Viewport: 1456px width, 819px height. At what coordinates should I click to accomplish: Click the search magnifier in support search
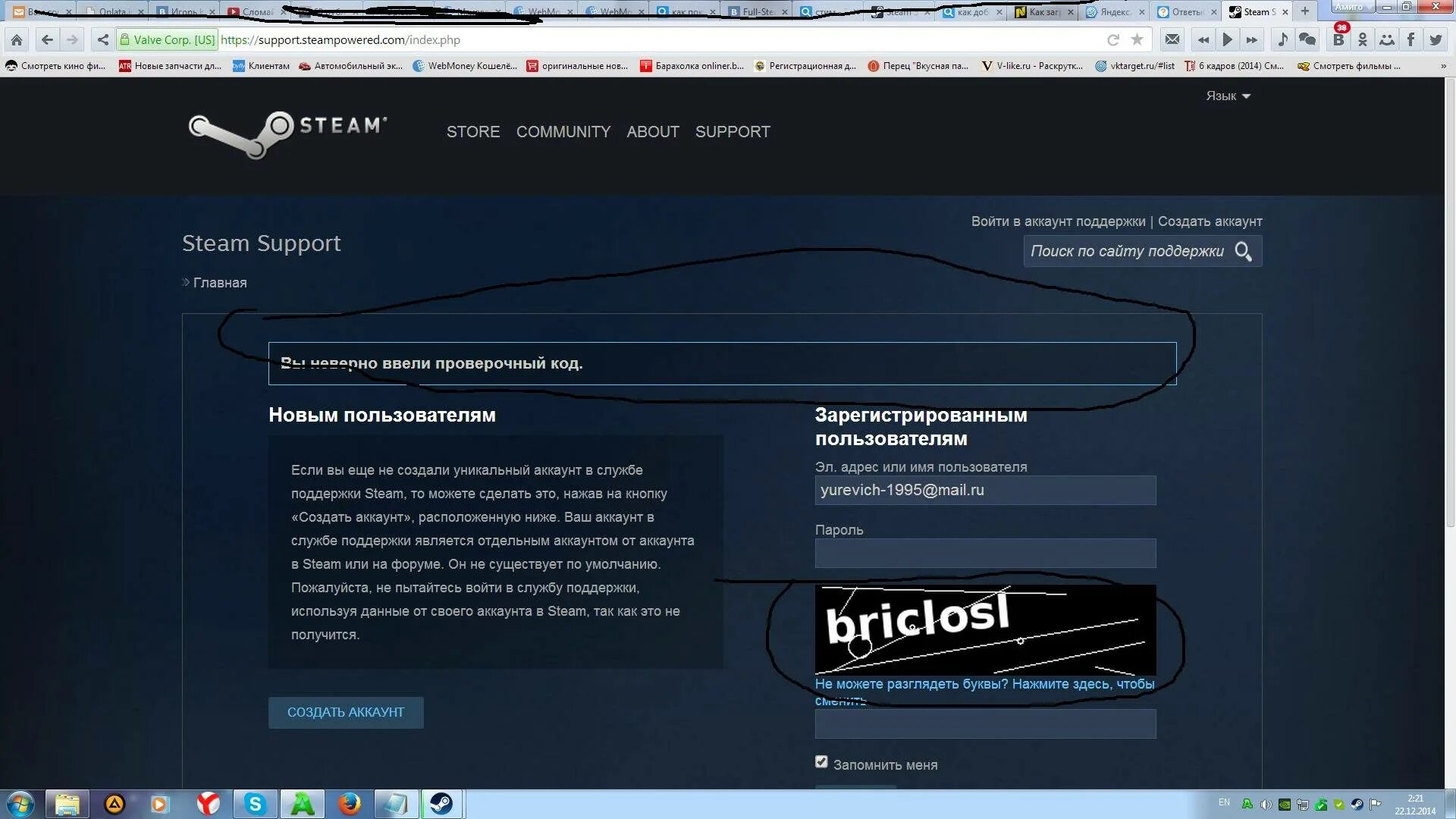(x=1243, y=251)
